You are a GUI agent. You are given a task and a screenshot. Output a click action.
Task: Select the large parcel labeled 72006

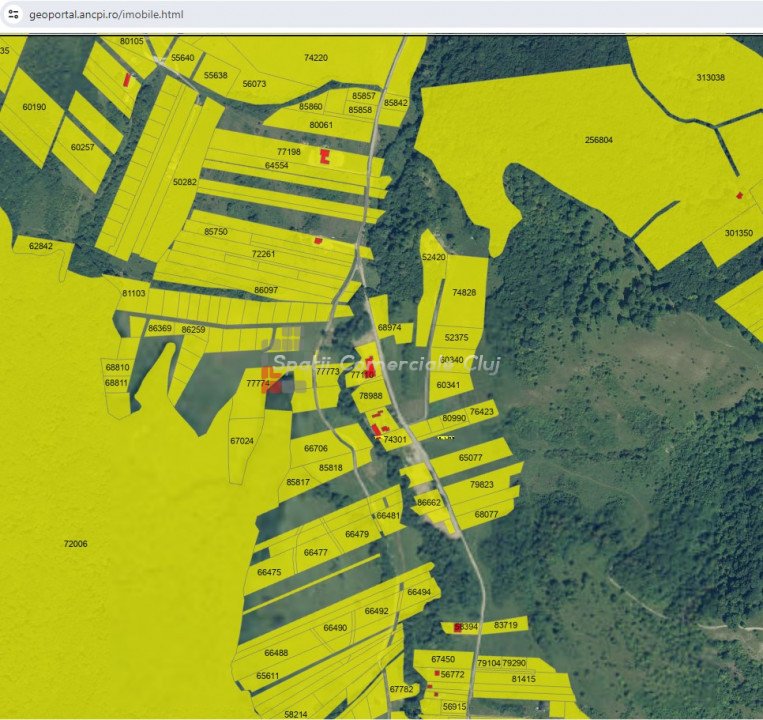(x=75, y=543)
